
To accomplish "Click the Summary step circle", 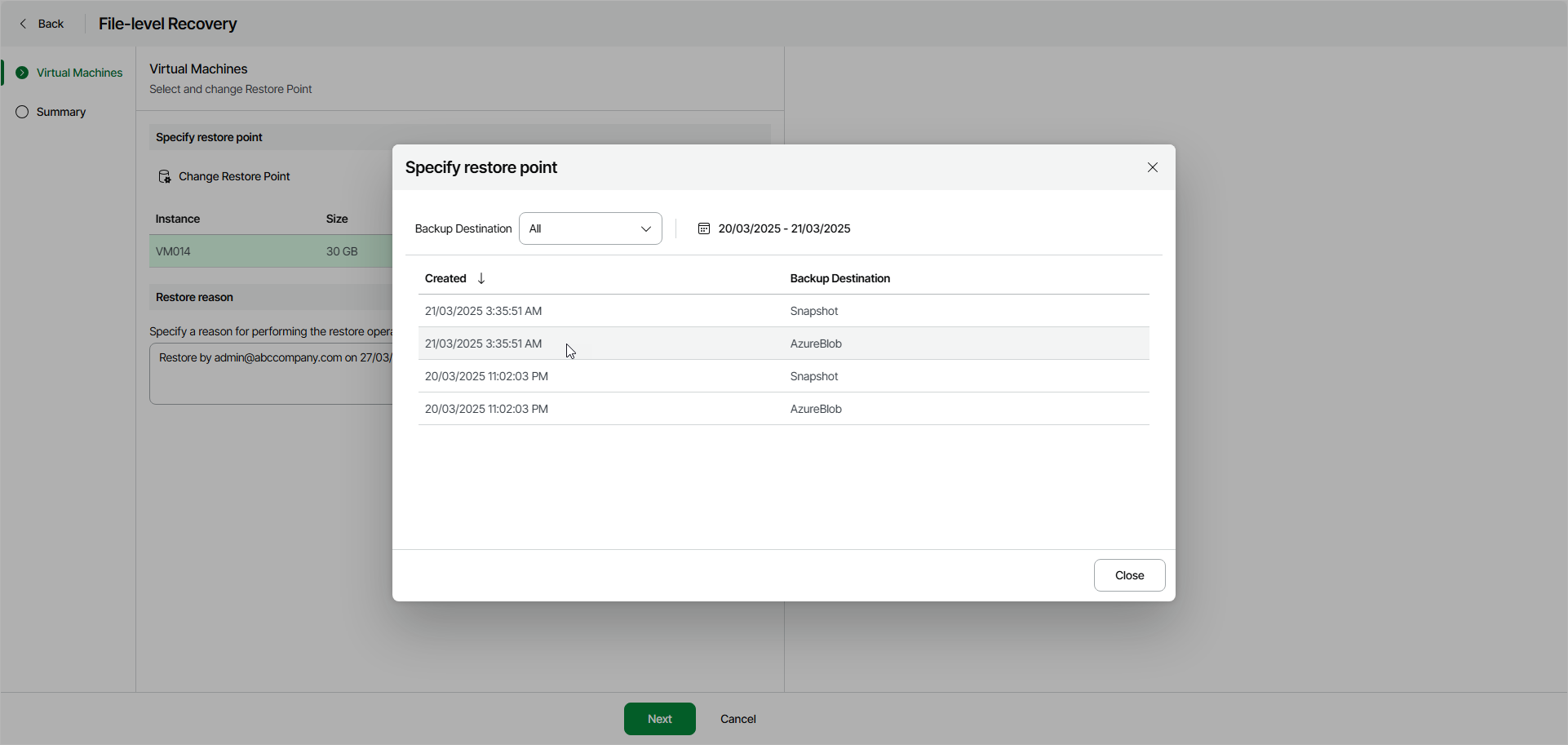I will point(22,112).
